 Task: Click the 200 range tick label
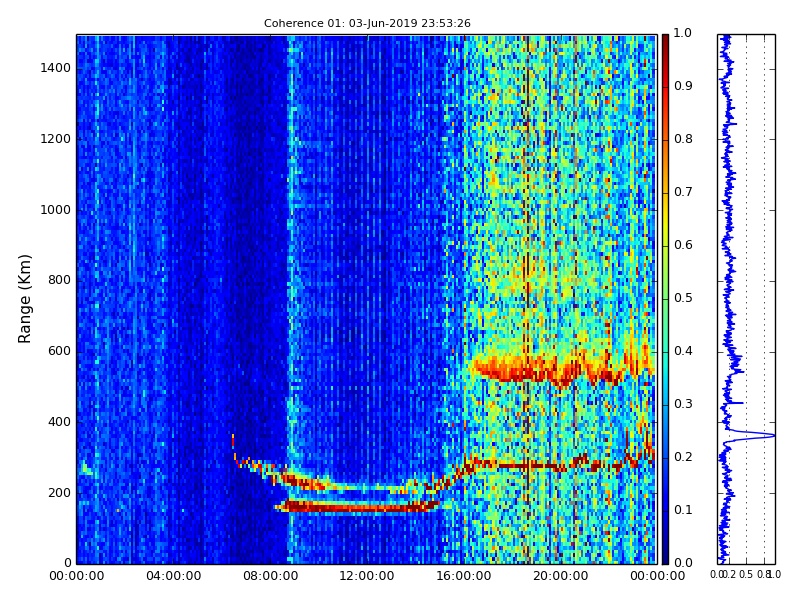59,493
